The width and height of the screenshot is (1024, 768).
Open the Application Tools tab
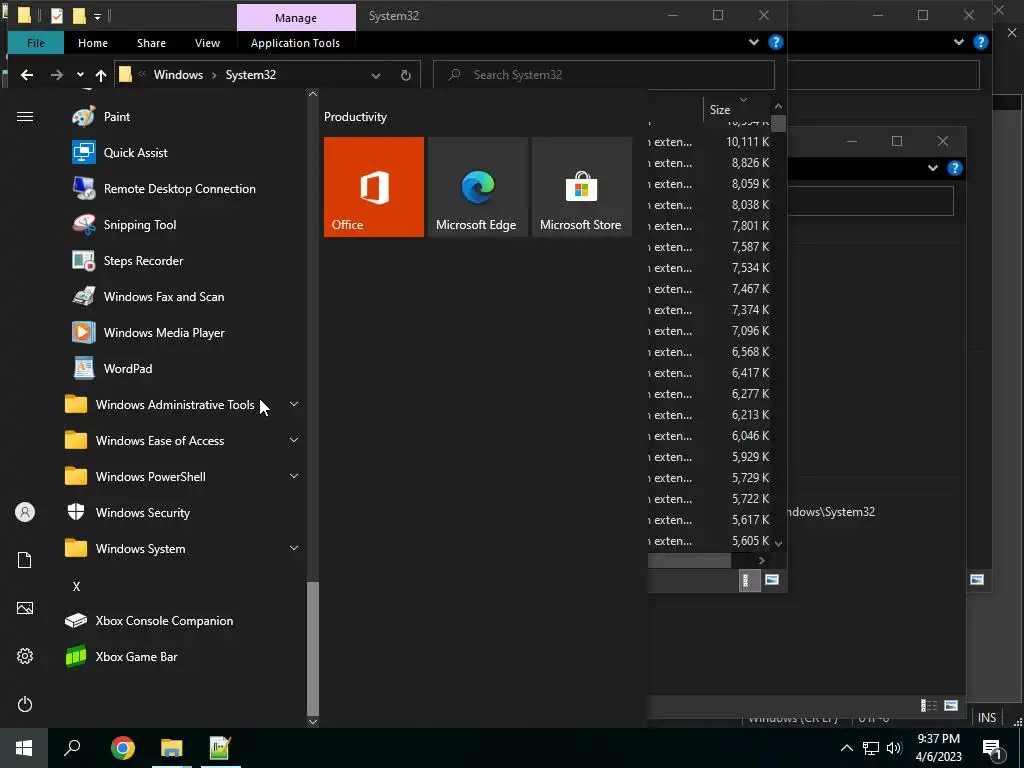295,43
